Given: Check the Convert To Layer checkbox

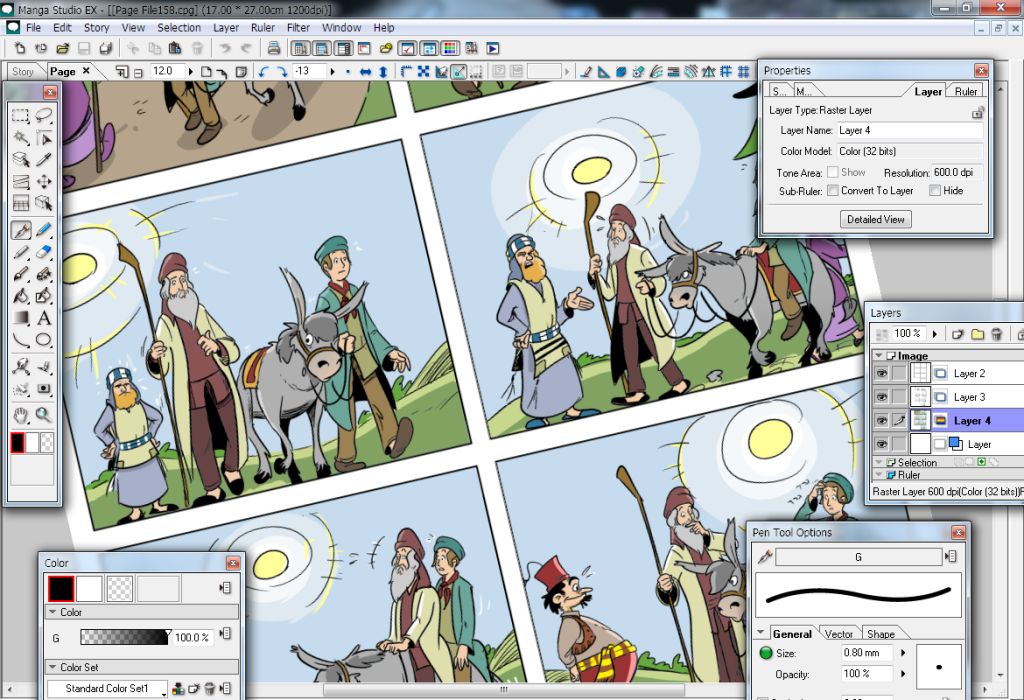Looking at the screenshot, I should [833, 191].
